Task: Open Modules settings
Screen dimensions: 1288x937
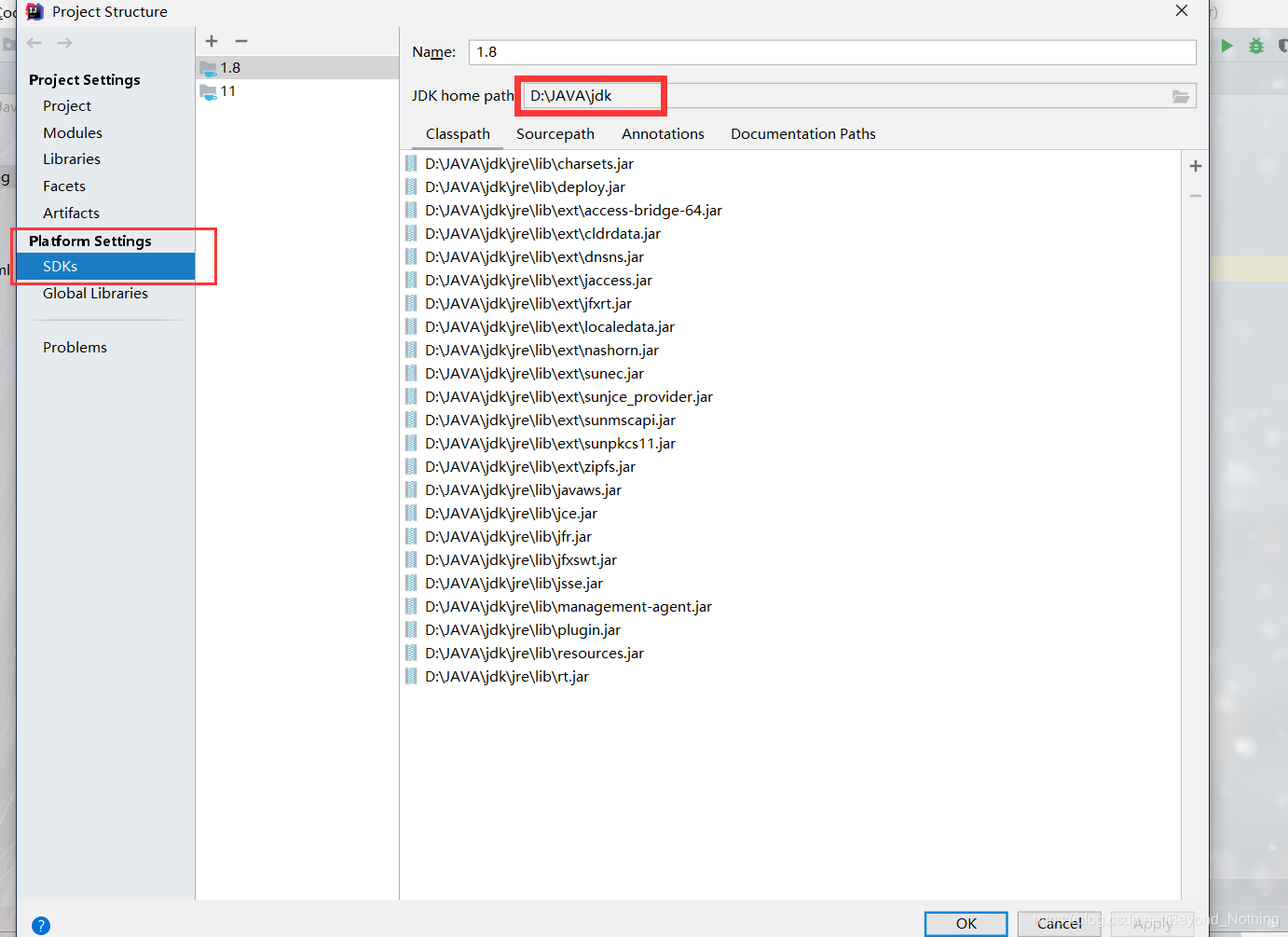Action: click(x=73, y=132)
